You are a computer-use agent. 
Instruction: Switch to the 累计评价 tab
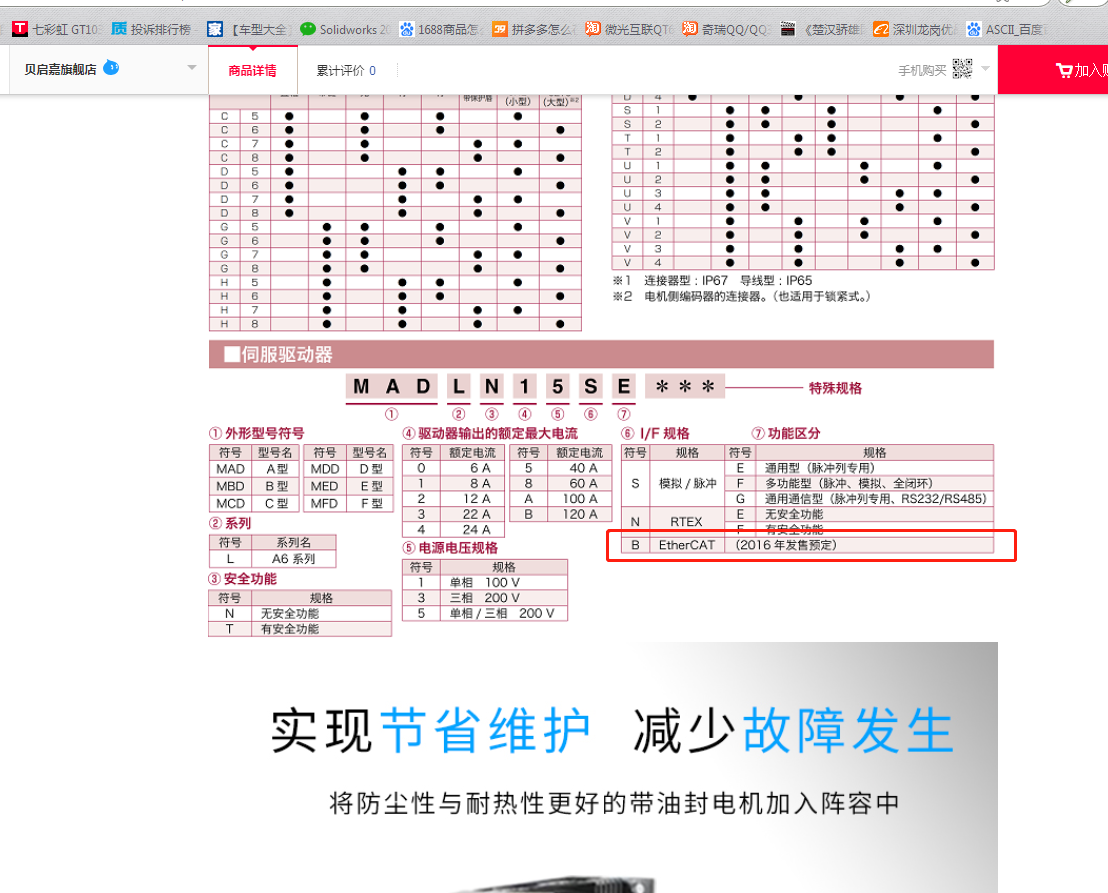(346, 71)
